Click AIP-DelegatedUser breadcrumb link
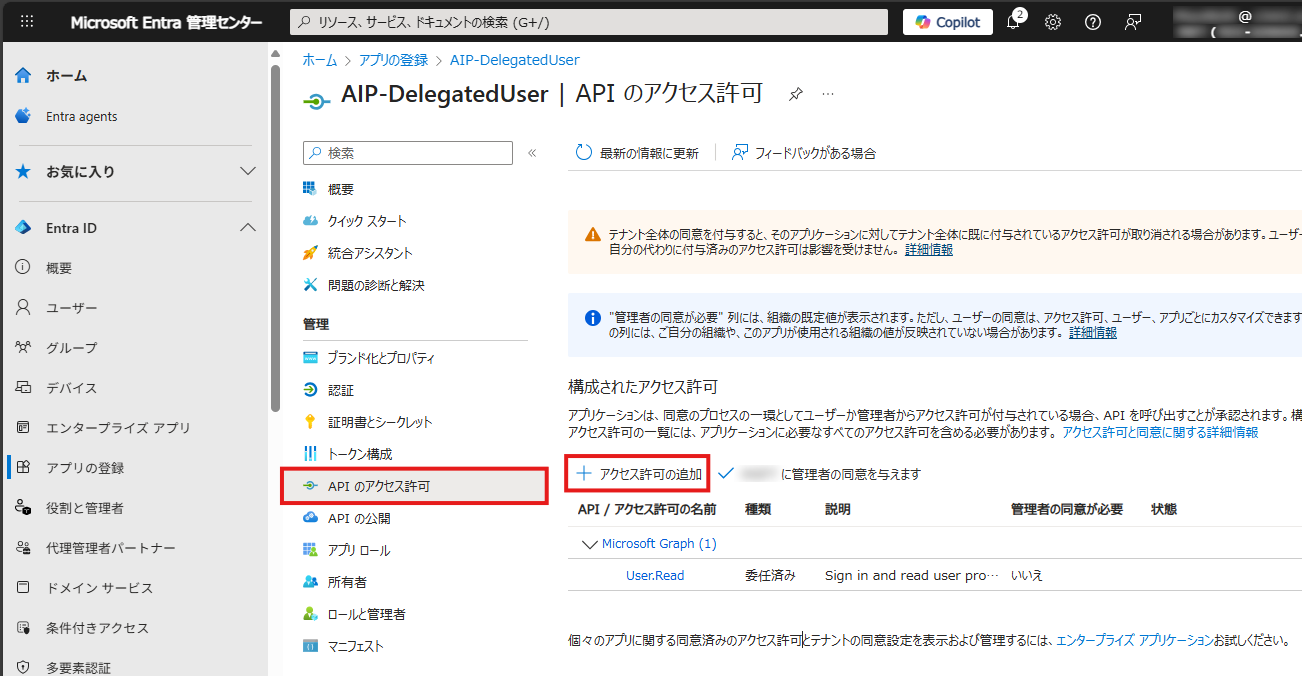The image size is (1302, 676). 514,60
